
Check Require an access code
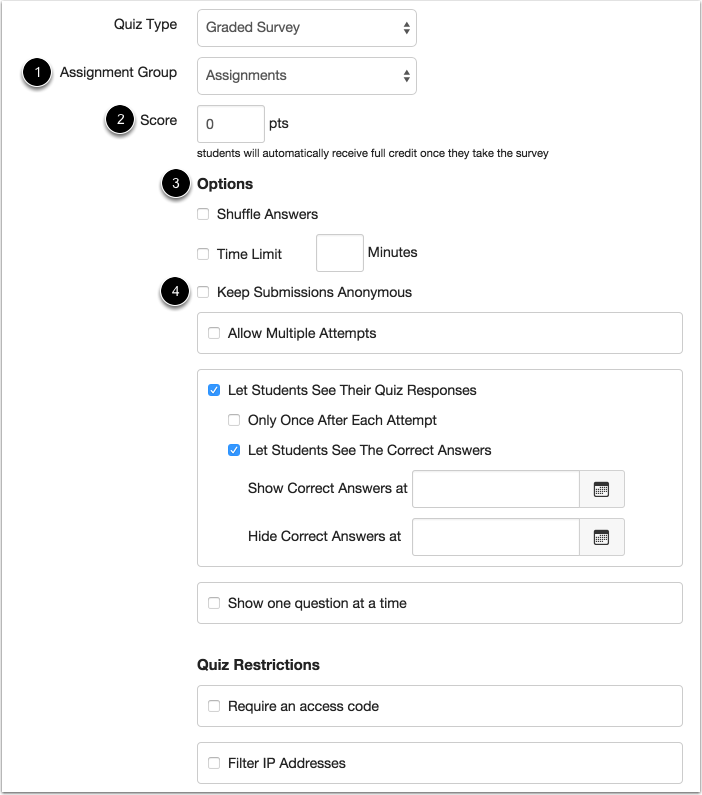214,706
